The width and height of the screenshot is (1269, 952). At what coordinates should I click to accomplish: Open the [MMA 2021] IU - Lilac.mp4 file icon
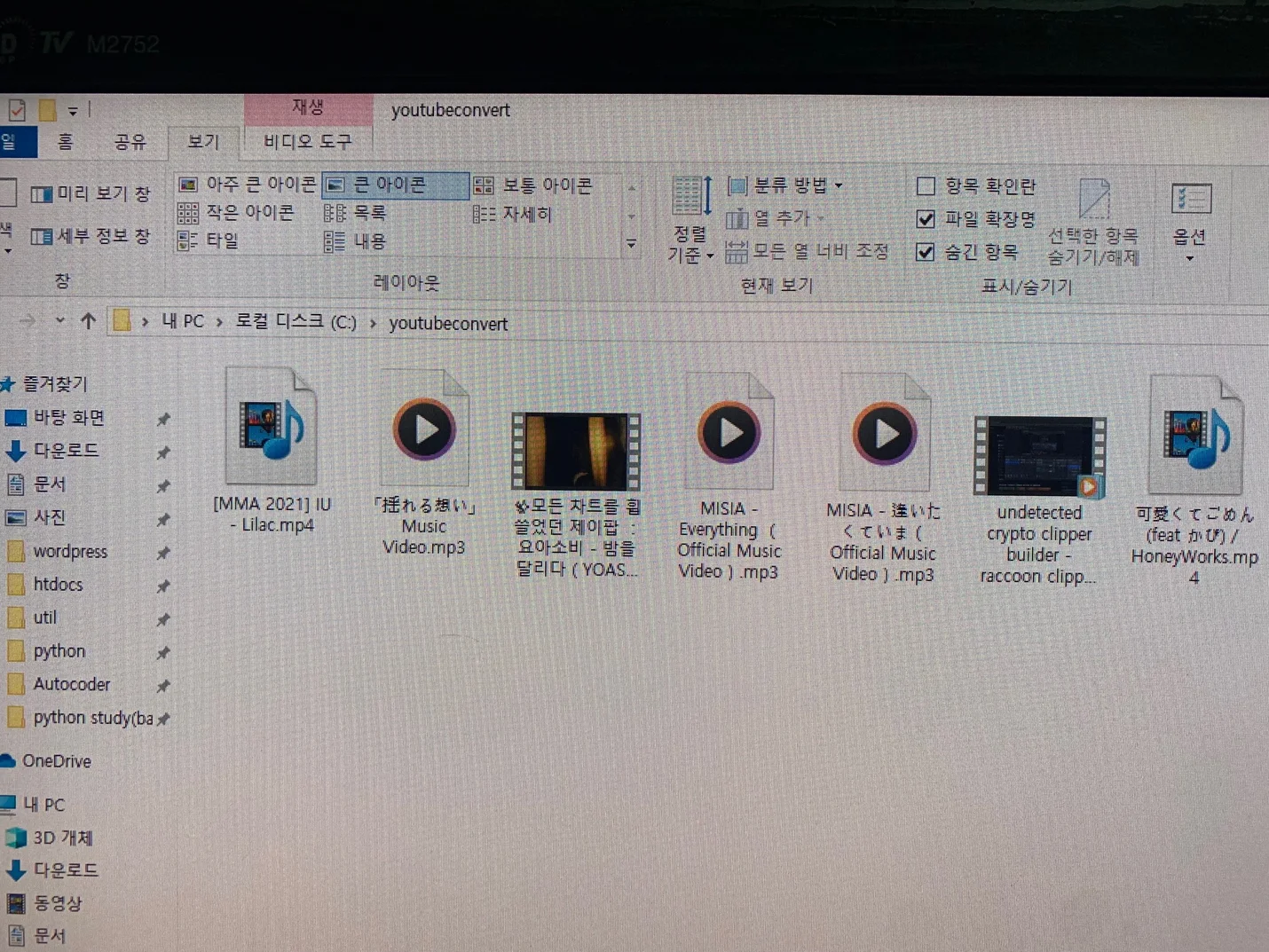pos(272,426)
